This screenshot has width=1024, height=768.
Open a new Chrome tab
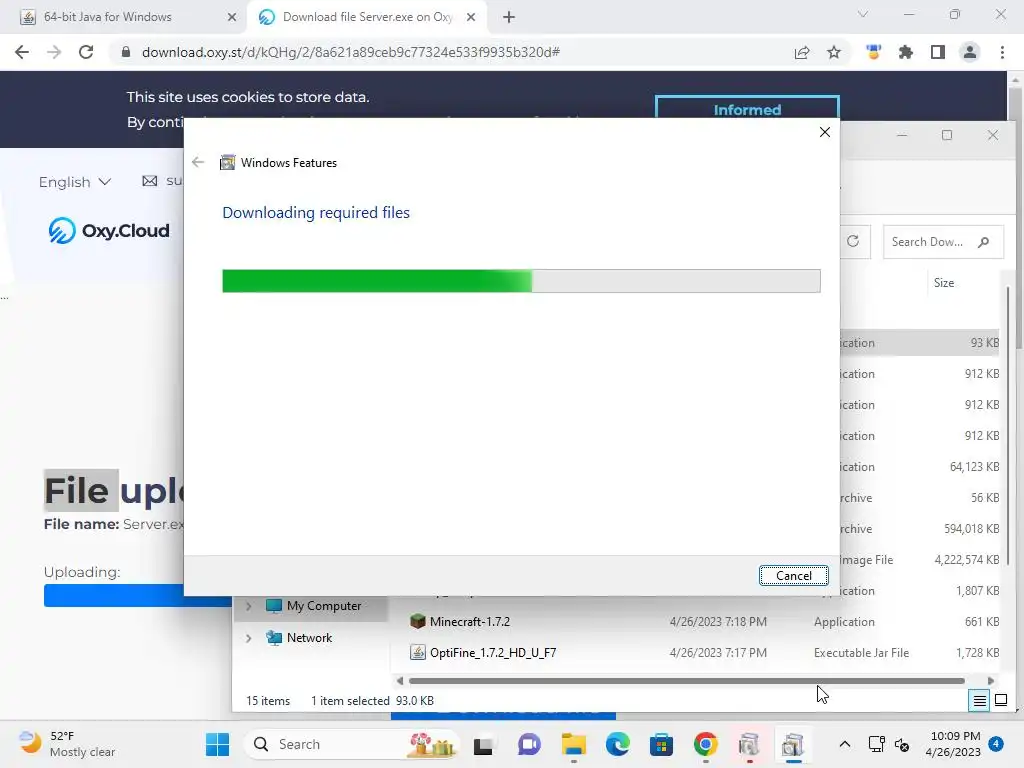pyautogui.click(x=509, y=18)
